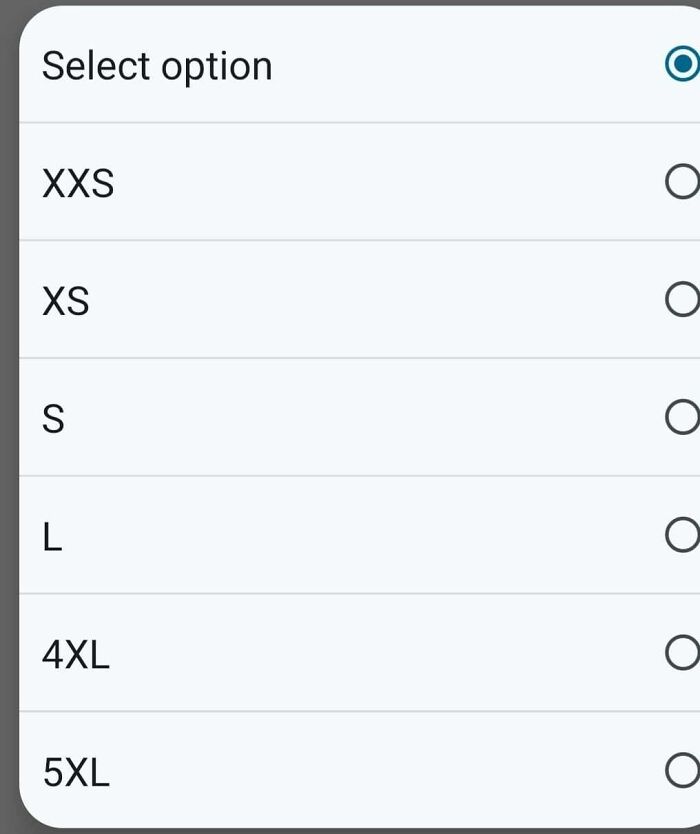Select the 4XL size option
Screen dimensions: 700x834
click(350, 655)
